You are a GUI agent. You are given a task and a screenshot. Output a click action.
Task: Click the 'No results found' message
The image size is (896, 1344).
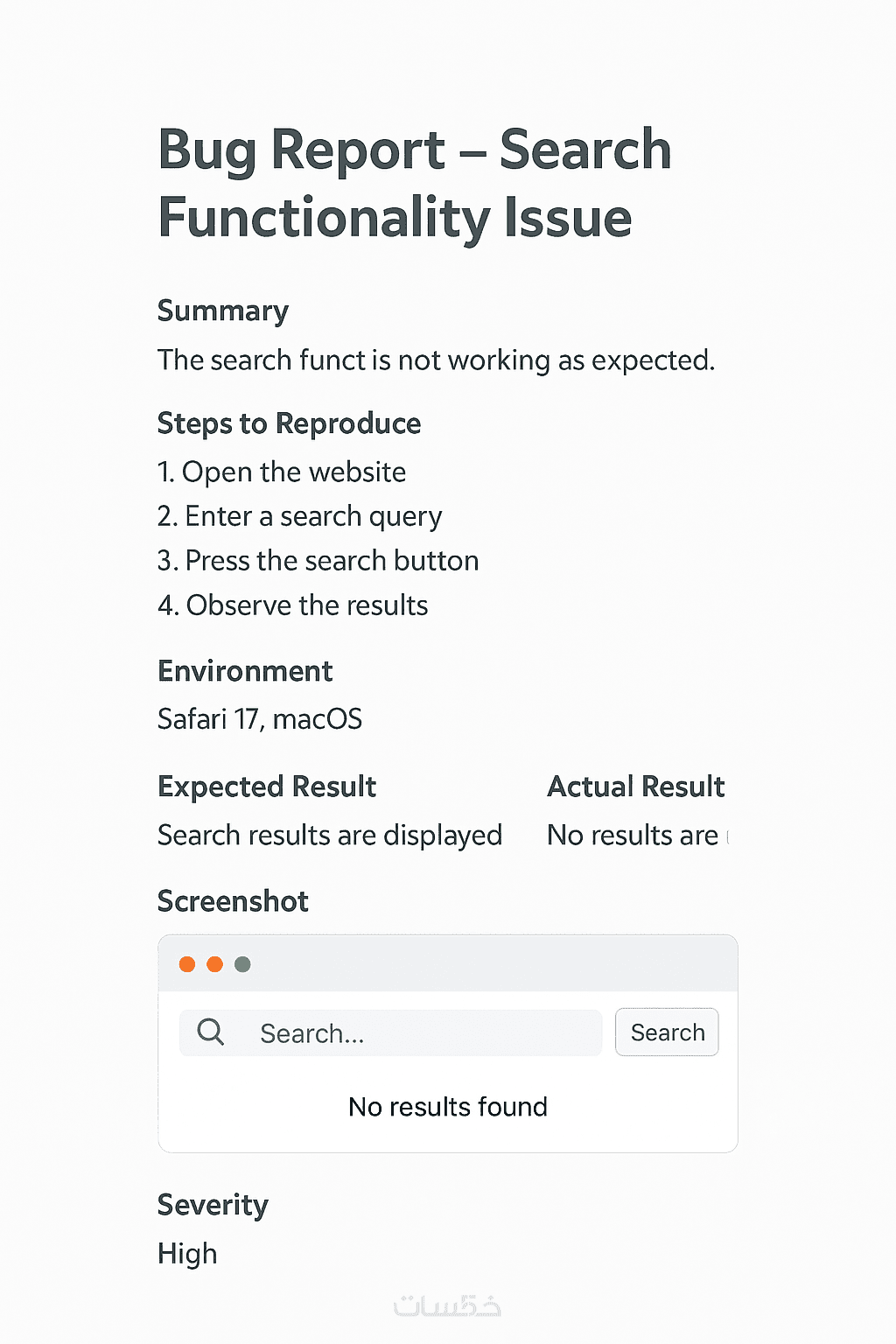coord(447,1107)
